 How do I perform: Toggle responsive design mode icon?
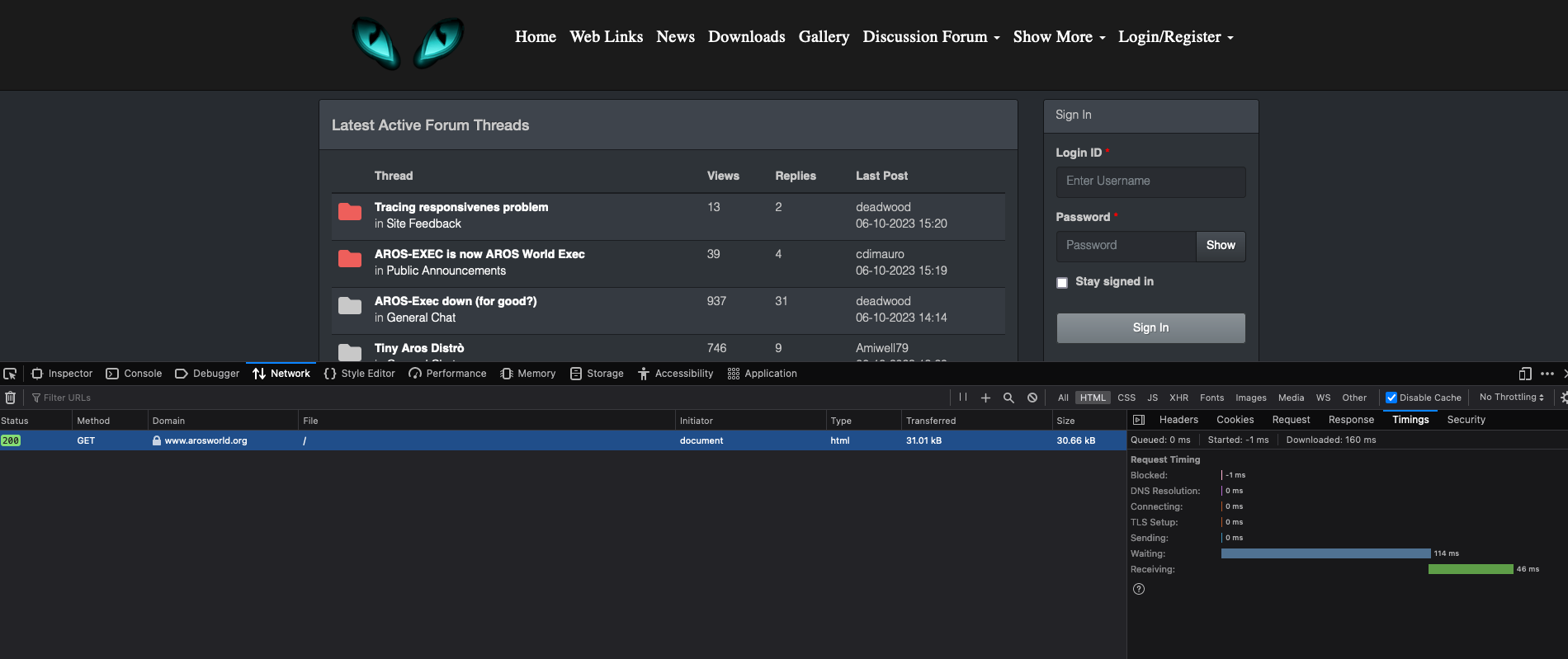coord(1525,374)
